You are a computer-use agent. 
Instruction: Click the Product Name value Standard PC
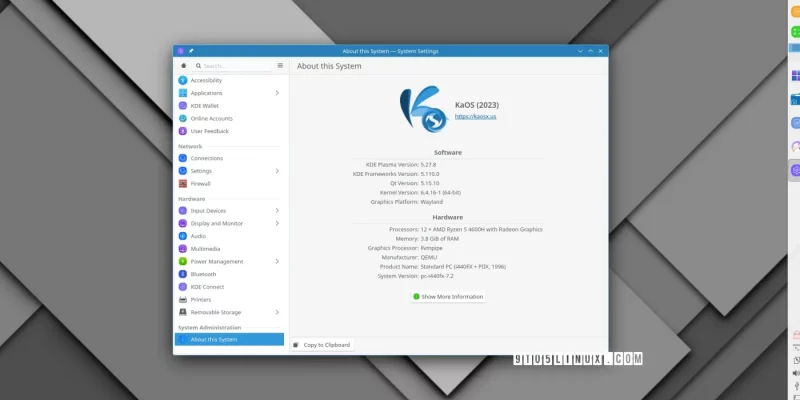[463, 267]
